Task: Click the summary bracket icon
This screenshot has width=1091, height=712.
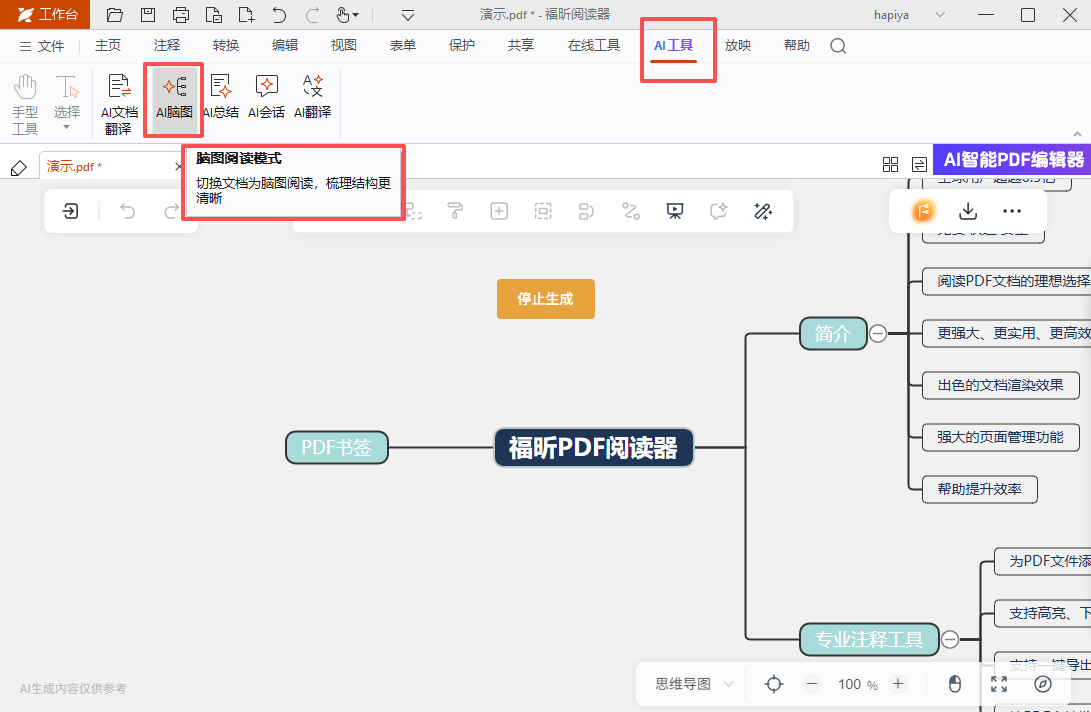Action: [587, 211]
